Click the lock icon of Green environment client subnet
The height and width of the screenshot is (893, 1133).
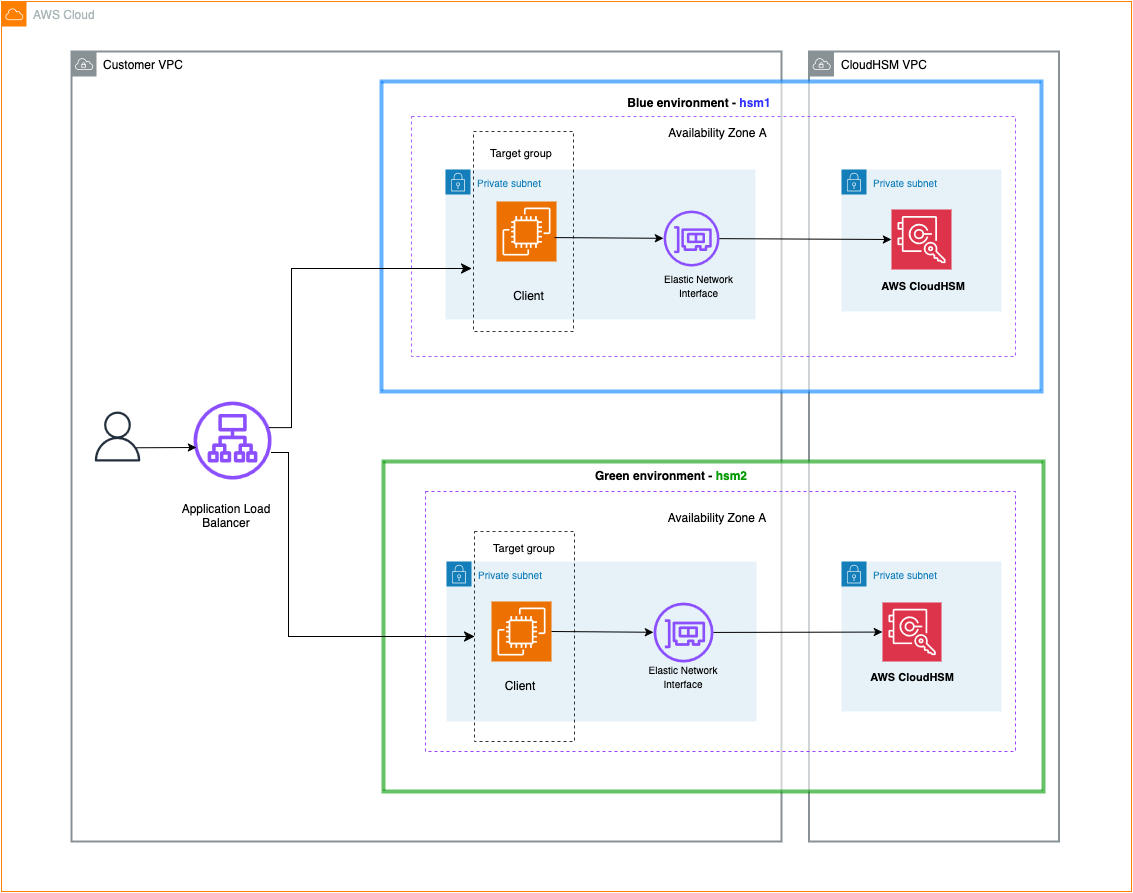(458, 574)
